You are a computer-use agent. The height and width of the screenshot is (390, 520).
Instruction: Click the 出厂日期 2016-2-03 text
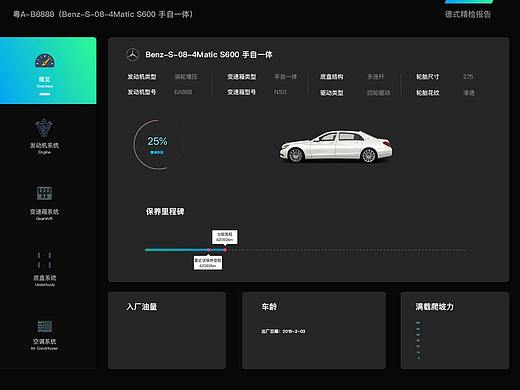tap(283, 331)
